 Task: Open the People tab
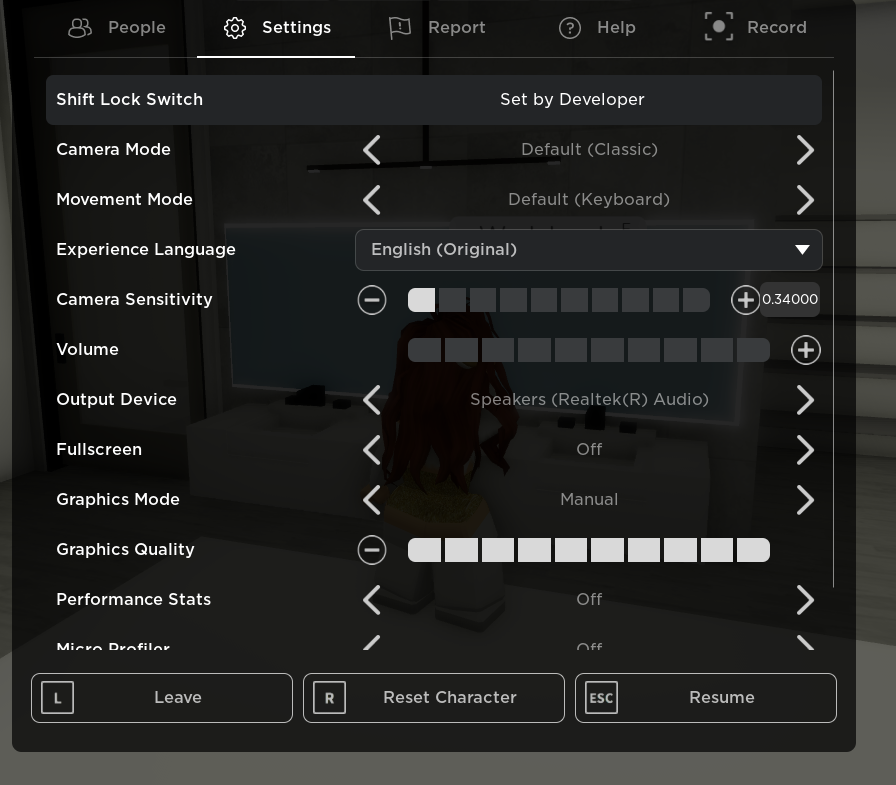pyautogui.click(x=117, y=27)
